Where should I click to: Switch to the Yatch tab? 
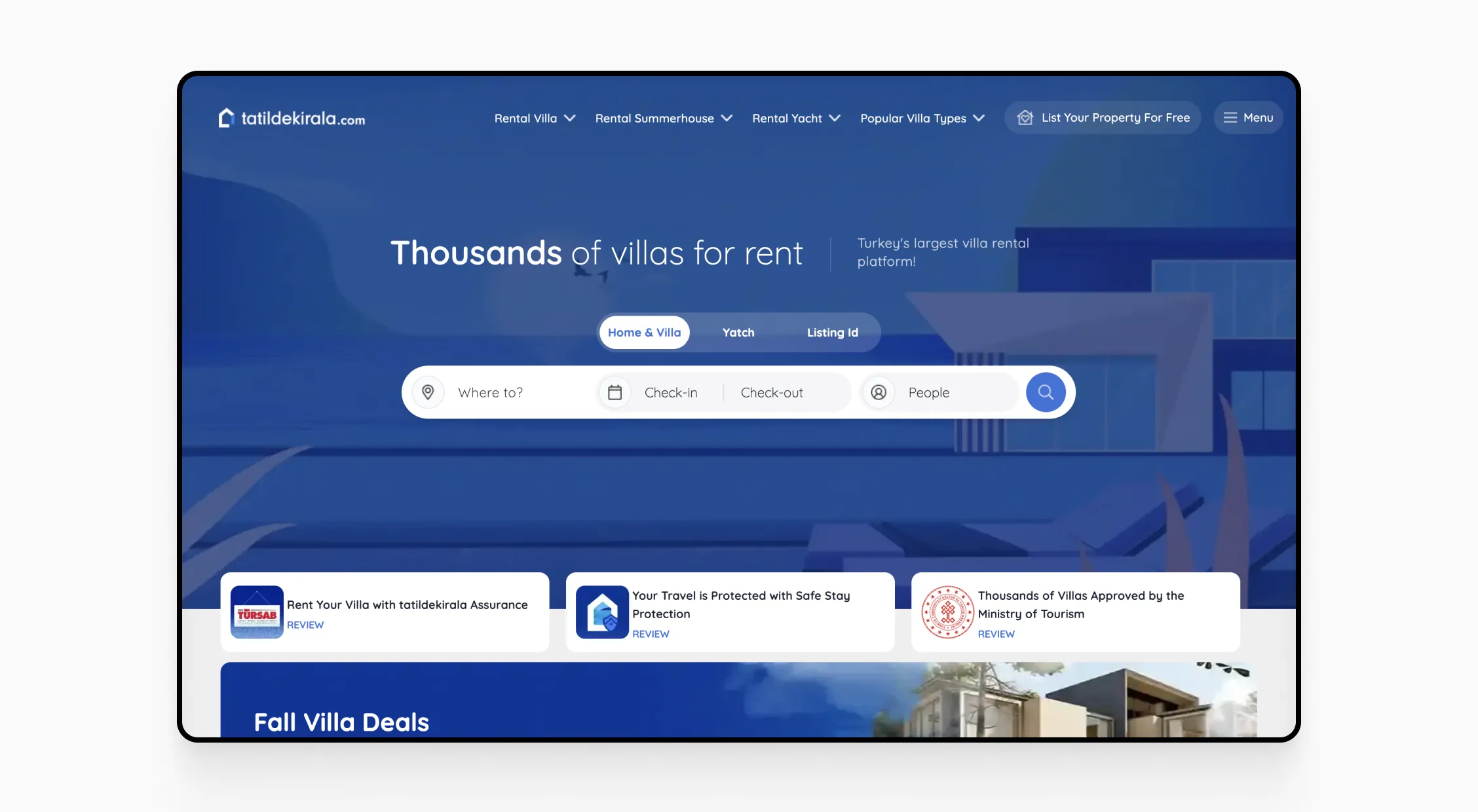738,333
